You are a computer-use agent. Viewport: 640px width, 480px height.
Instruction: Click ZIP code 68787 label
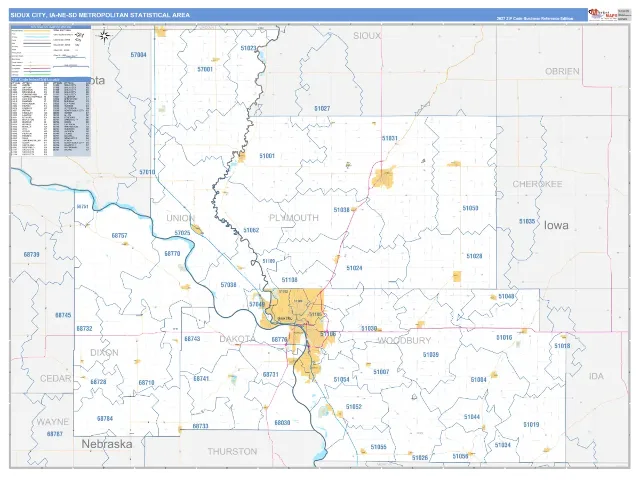pos(55,434)
